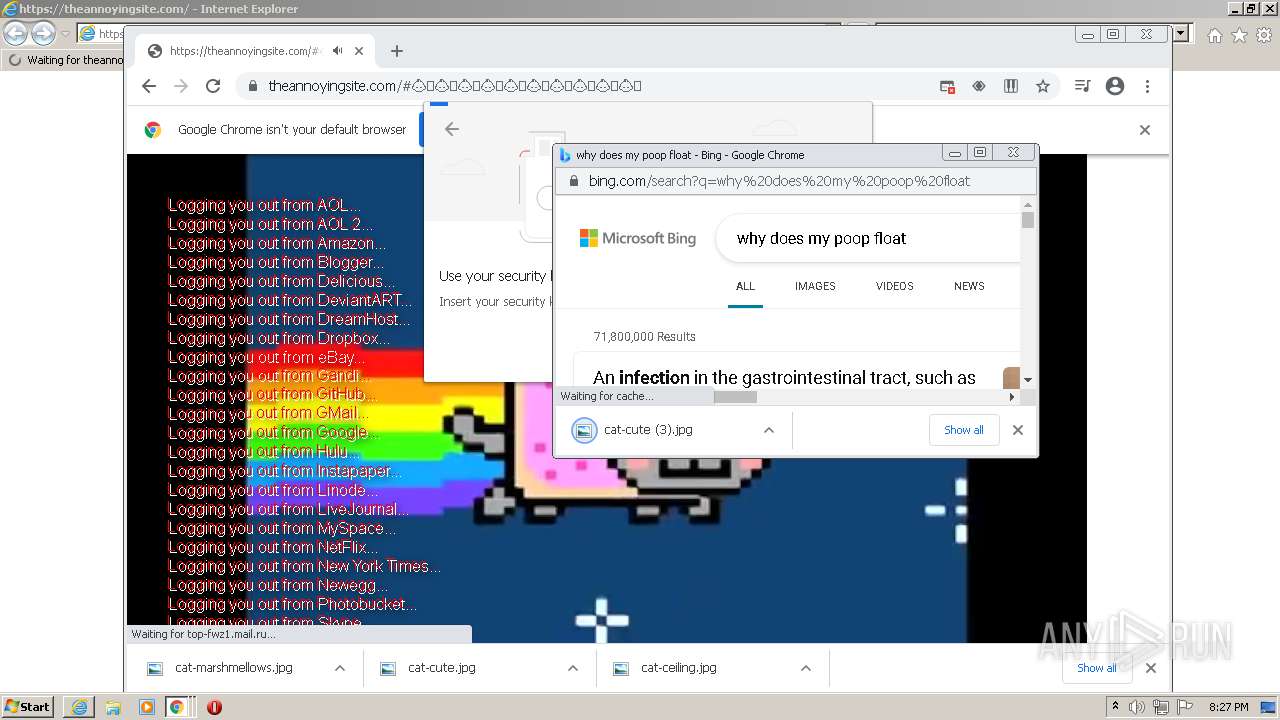Click the system tray volume icon
This screenshot has height=720, width=1280.
(x=1137, y=707)
